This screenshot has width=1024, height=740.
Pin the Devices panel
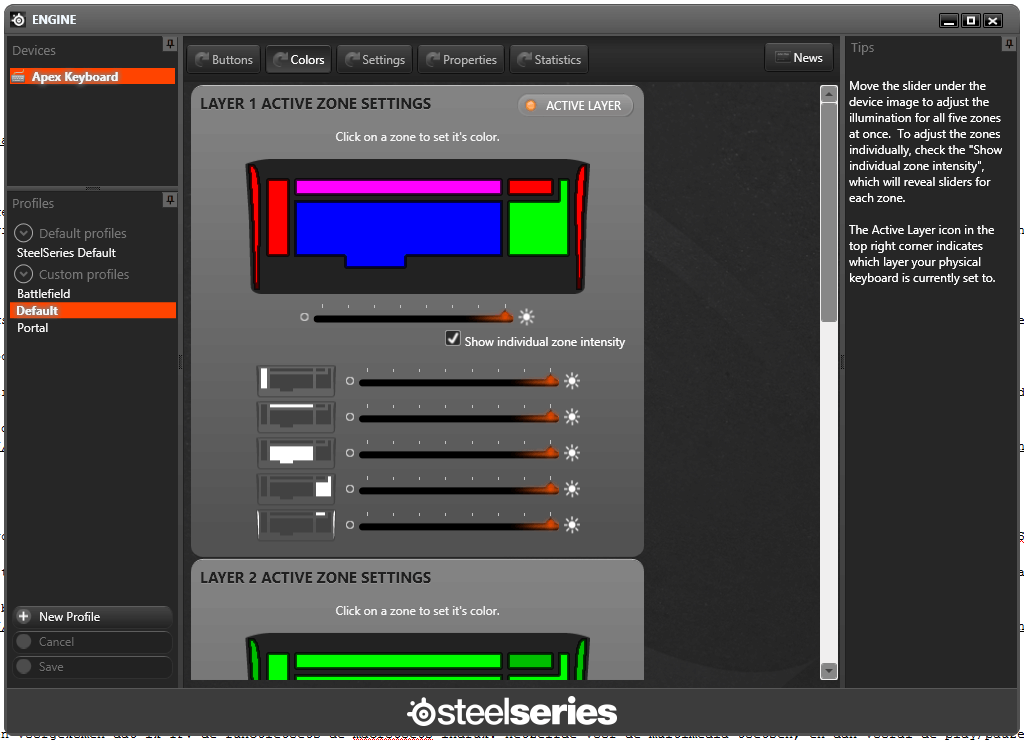[x=170, y=44]
